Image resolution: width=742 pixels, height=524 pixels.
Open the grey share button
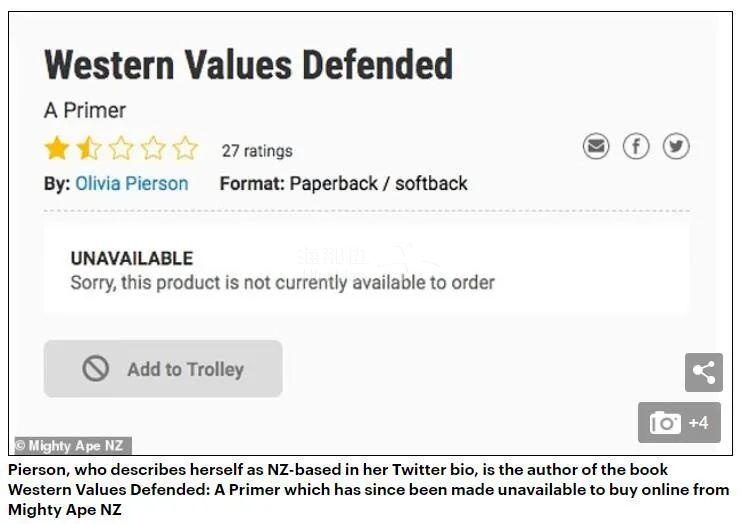704,372
